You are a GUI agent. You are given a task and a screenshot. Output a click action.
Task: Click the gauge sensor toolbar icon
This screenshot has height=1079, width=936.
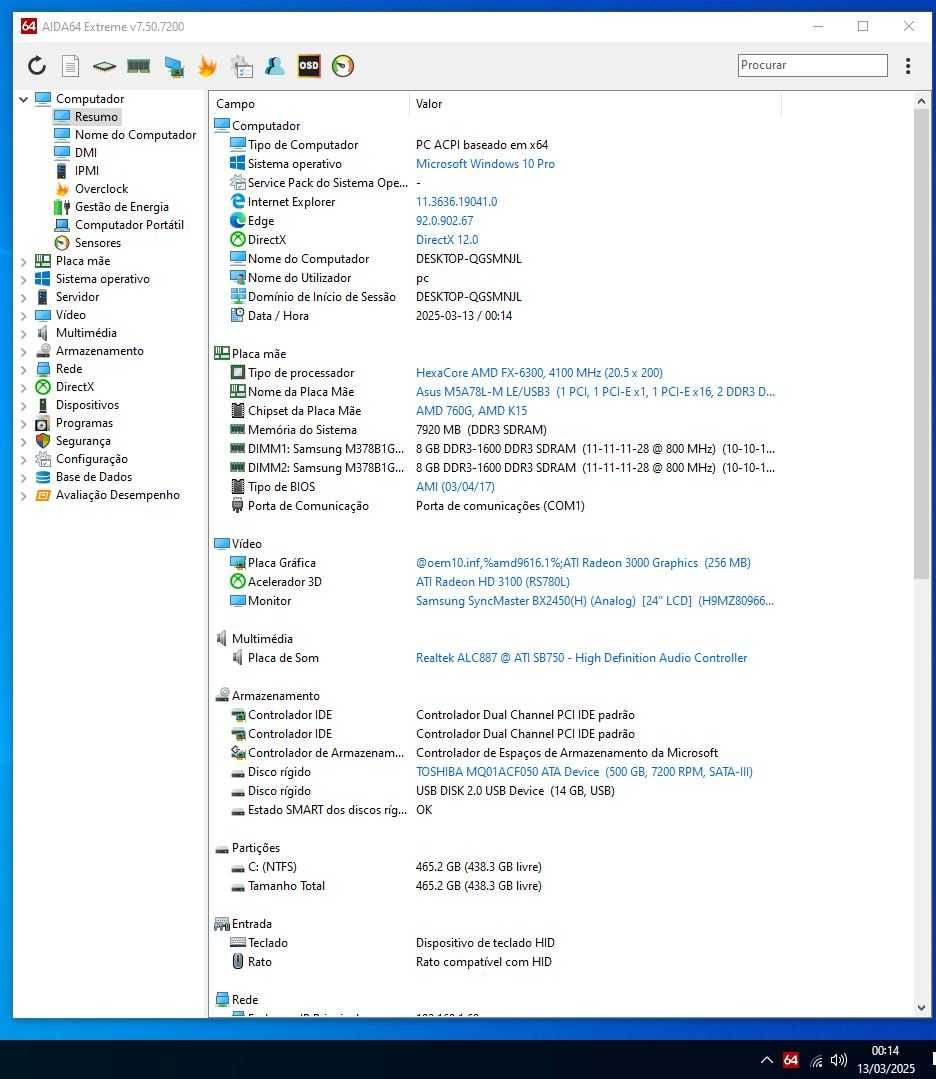(343, 66)
